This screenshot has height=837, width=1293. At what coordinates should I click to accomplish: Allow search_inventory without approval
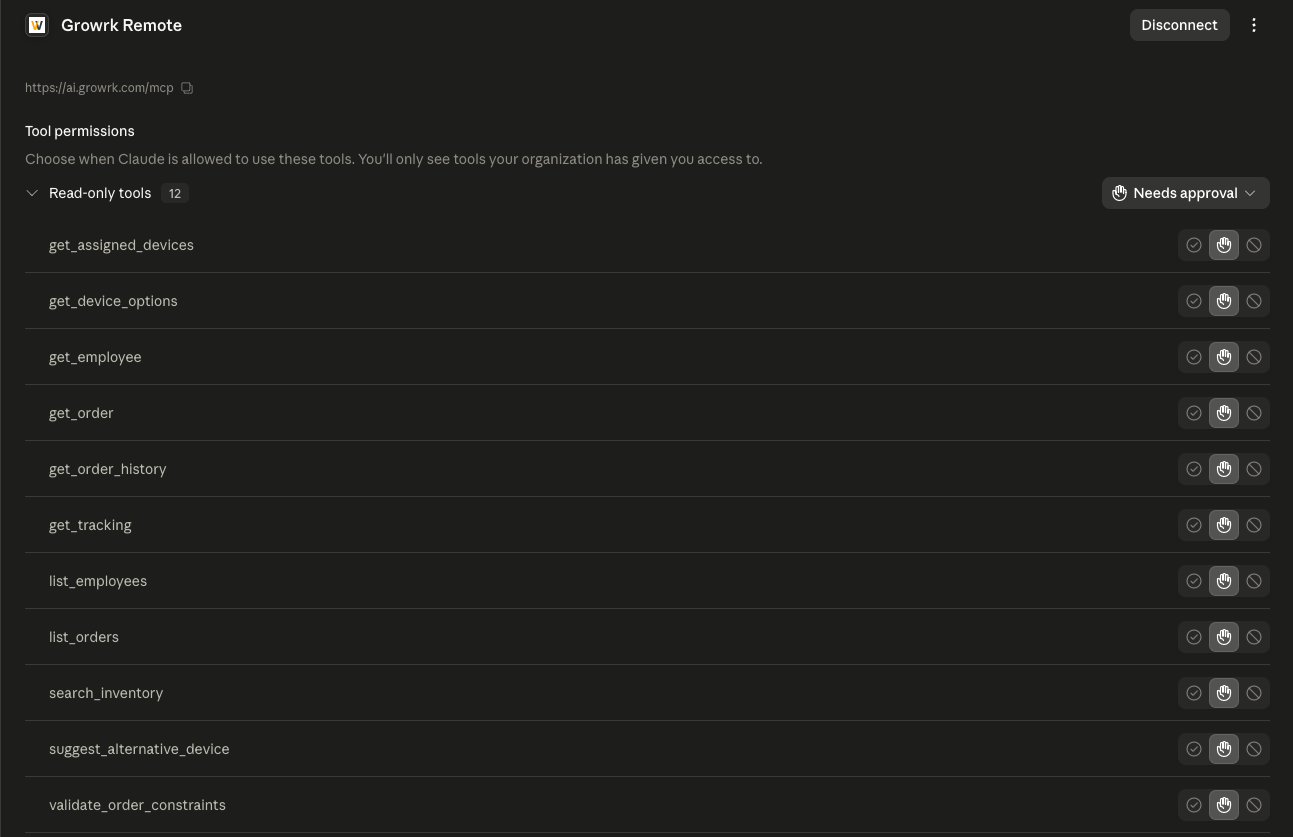(x=1194, y=693)
